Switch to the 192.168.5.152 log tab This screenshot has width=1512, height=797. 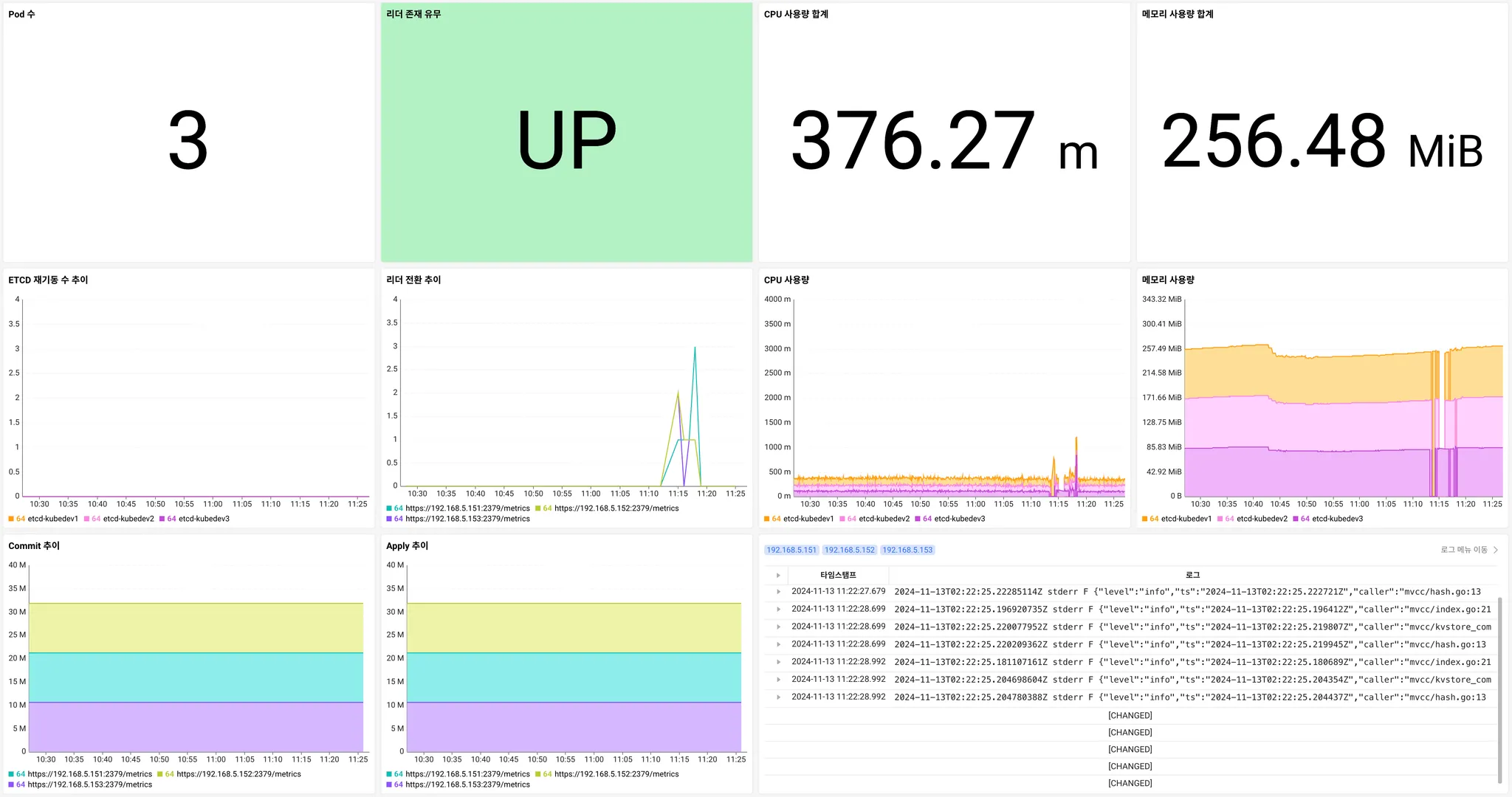click(849, 550)
